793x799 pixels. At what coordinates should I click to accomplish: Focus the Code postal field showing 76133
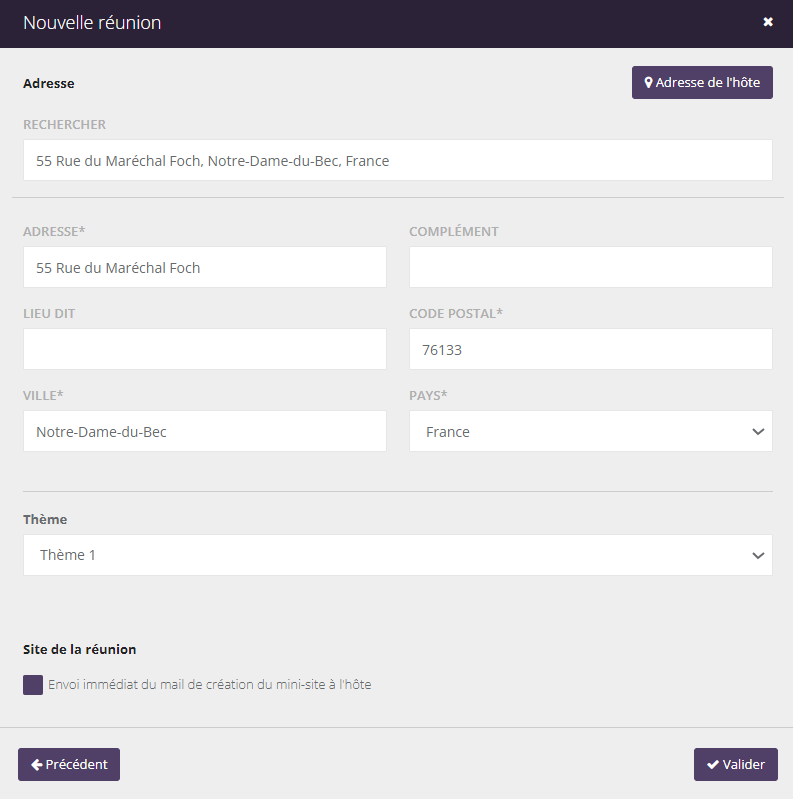(x=590, y=350)
